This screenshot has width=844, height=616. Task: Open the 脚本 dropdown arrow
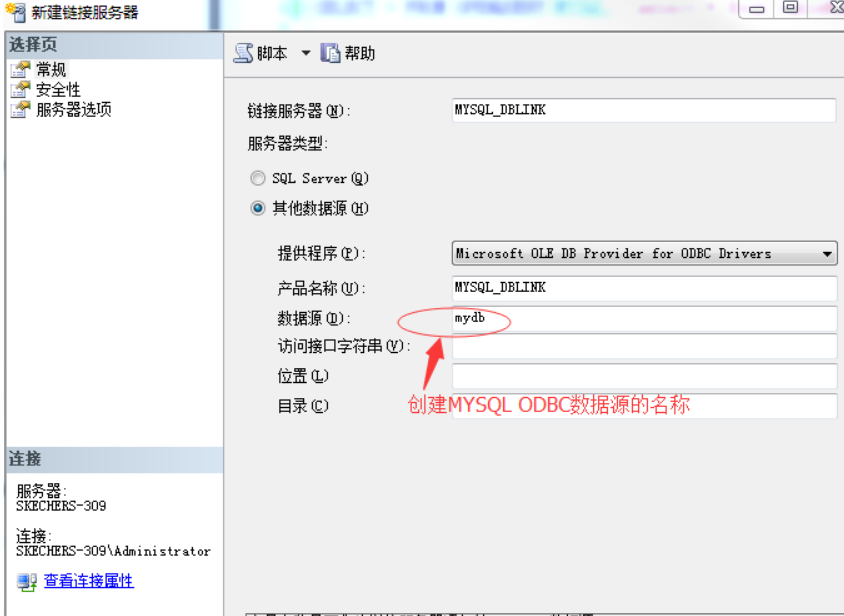(x=306, y=53)
